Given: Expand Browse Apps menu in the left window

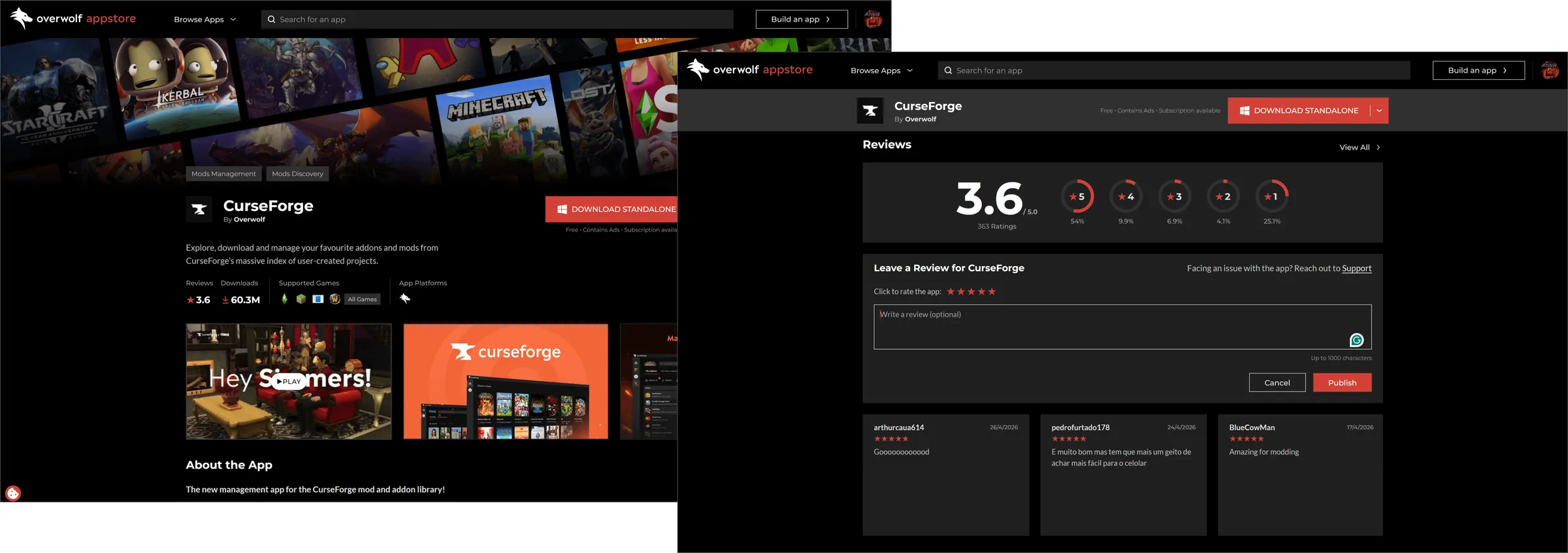Looking at the screenshot, I should 205,20.
